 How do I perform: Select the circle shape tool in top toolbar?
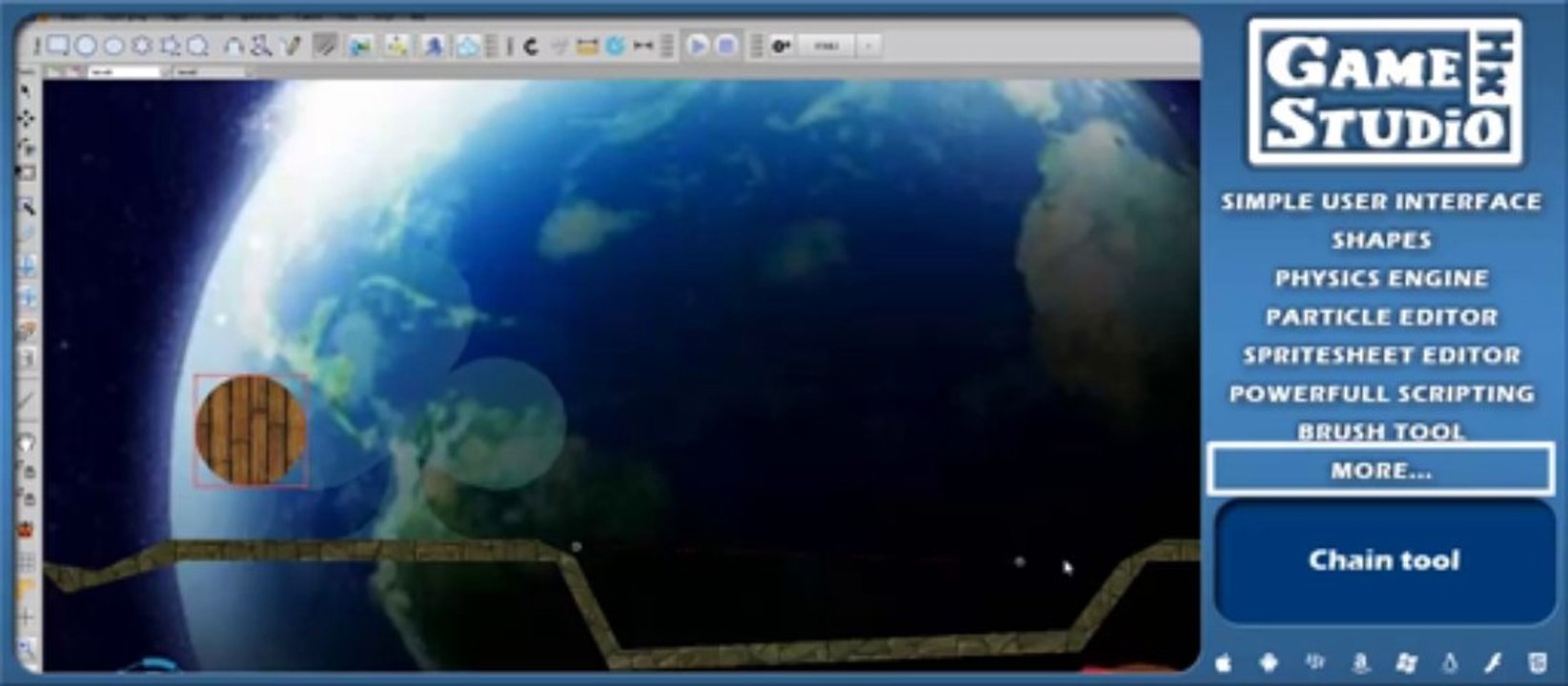[x=86, y=45]
